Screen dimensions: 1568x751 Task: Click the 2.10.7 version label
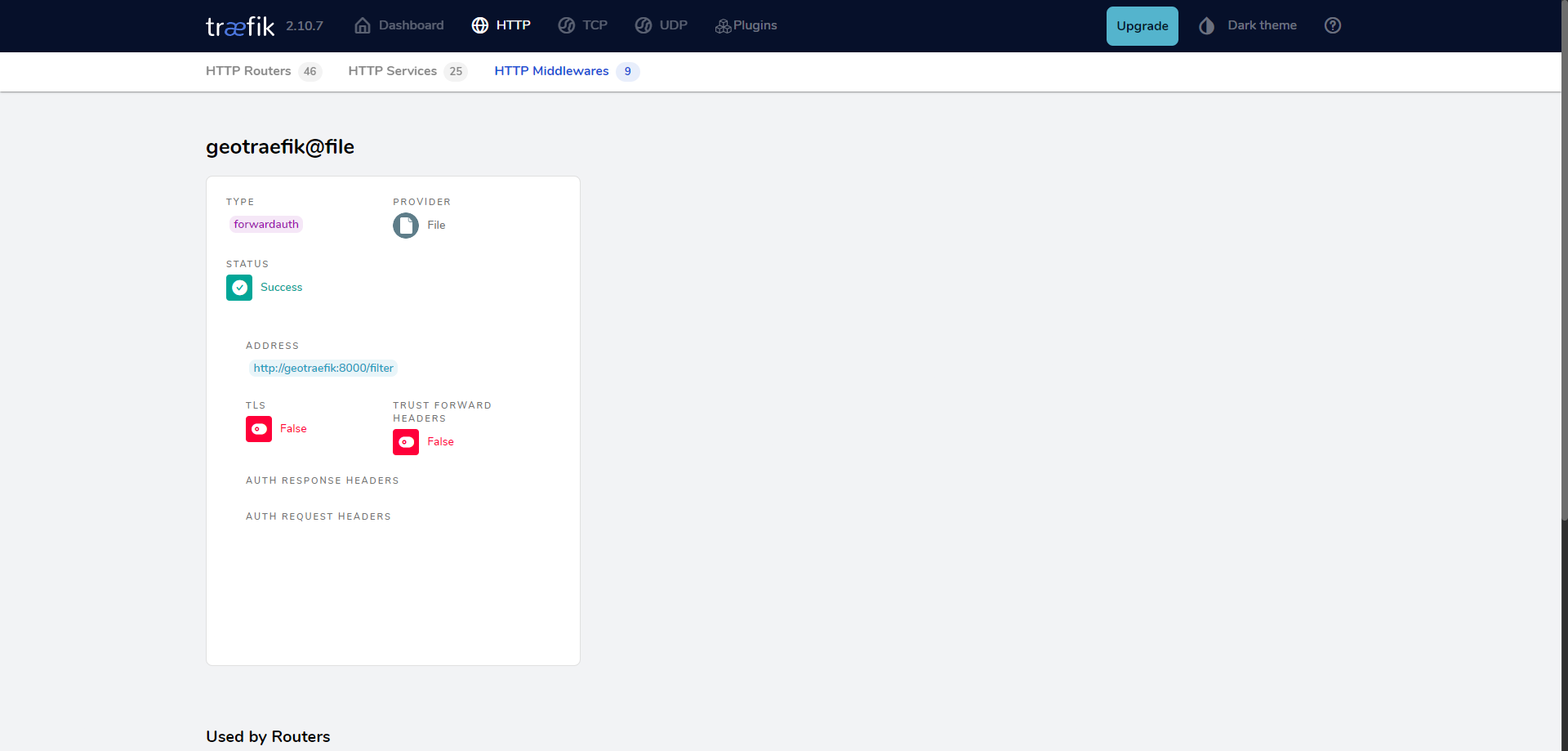pos(305,26)
